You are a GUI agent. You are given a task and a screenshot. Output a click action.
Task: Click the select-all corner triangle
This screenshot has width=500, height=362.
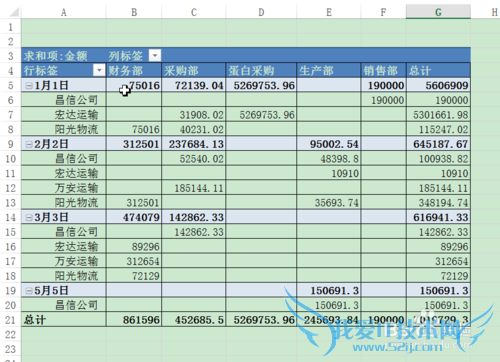click(x=14, y=12)
